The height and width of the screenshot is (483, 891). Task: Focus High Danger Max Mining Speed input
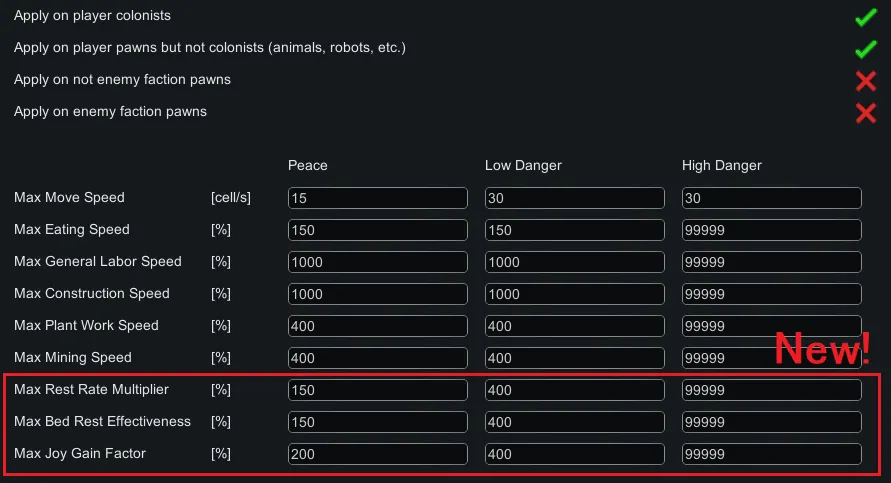[771, 358]
